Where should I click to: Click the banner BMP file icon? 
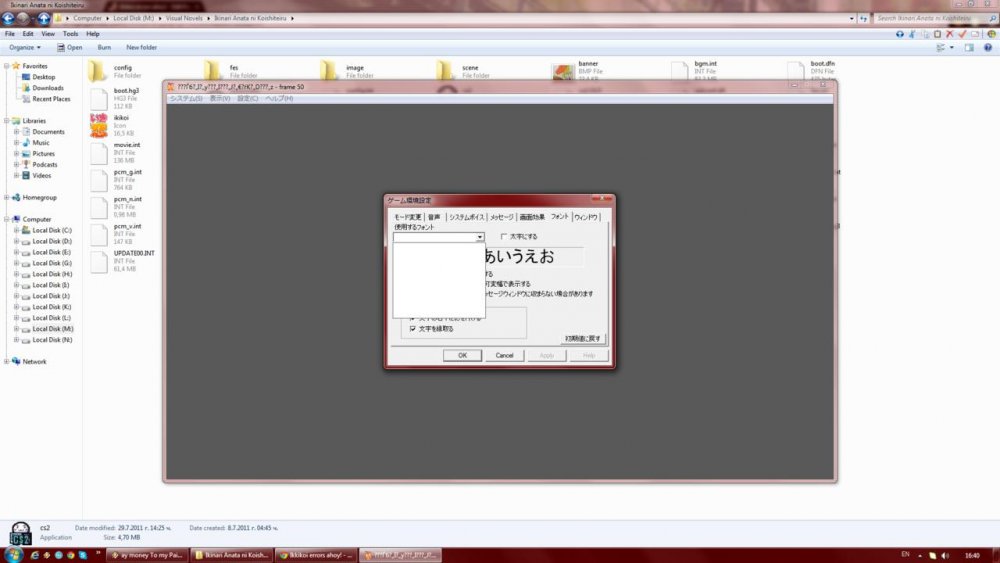click(x=562, y=71)
